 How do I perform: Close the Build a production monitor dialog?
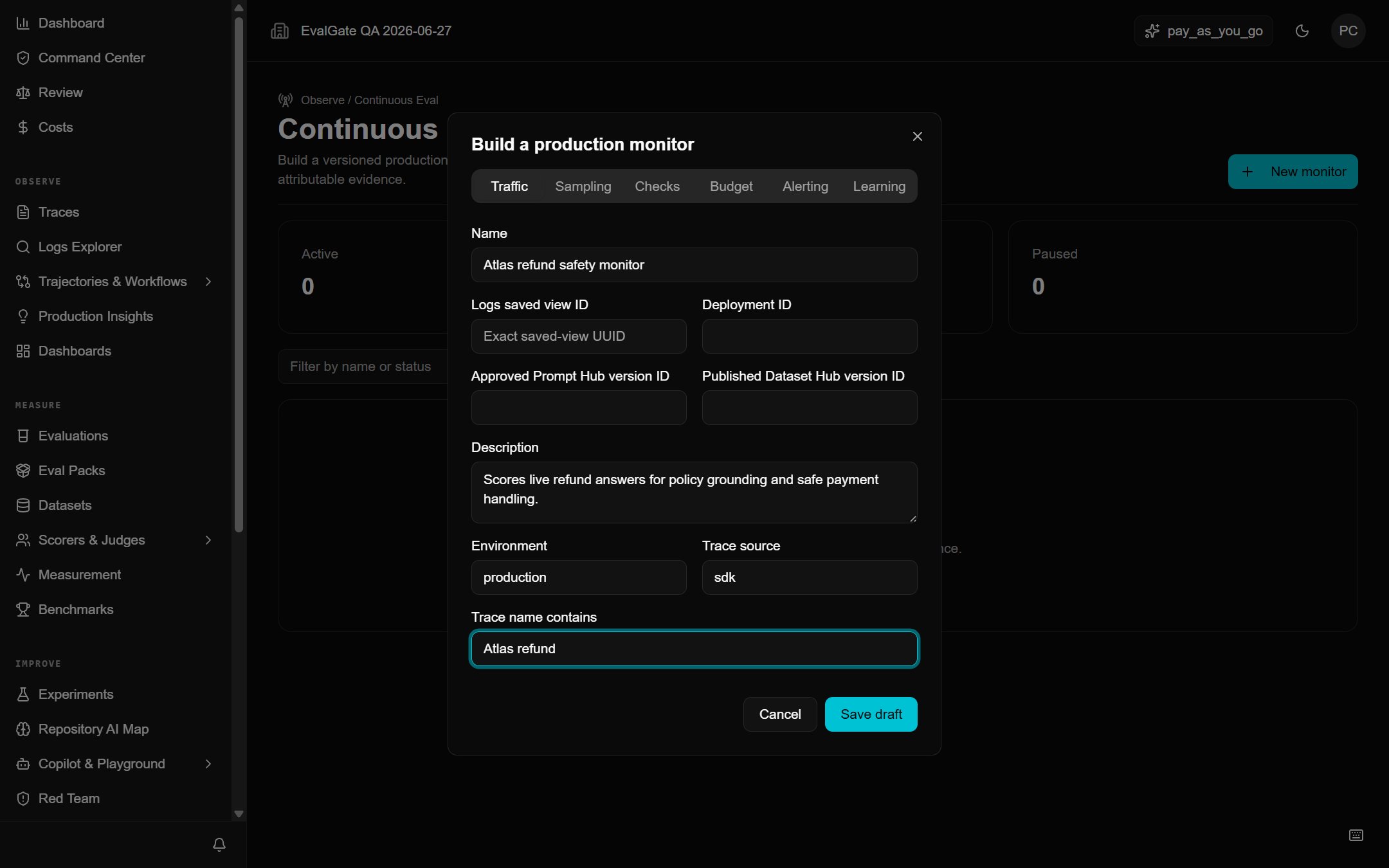click(x=918, y=136)
